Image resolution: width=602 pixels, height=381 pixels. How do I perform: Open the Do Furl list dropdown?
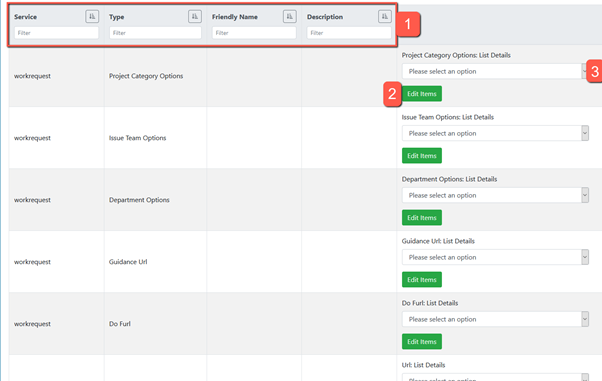(495, 319)
